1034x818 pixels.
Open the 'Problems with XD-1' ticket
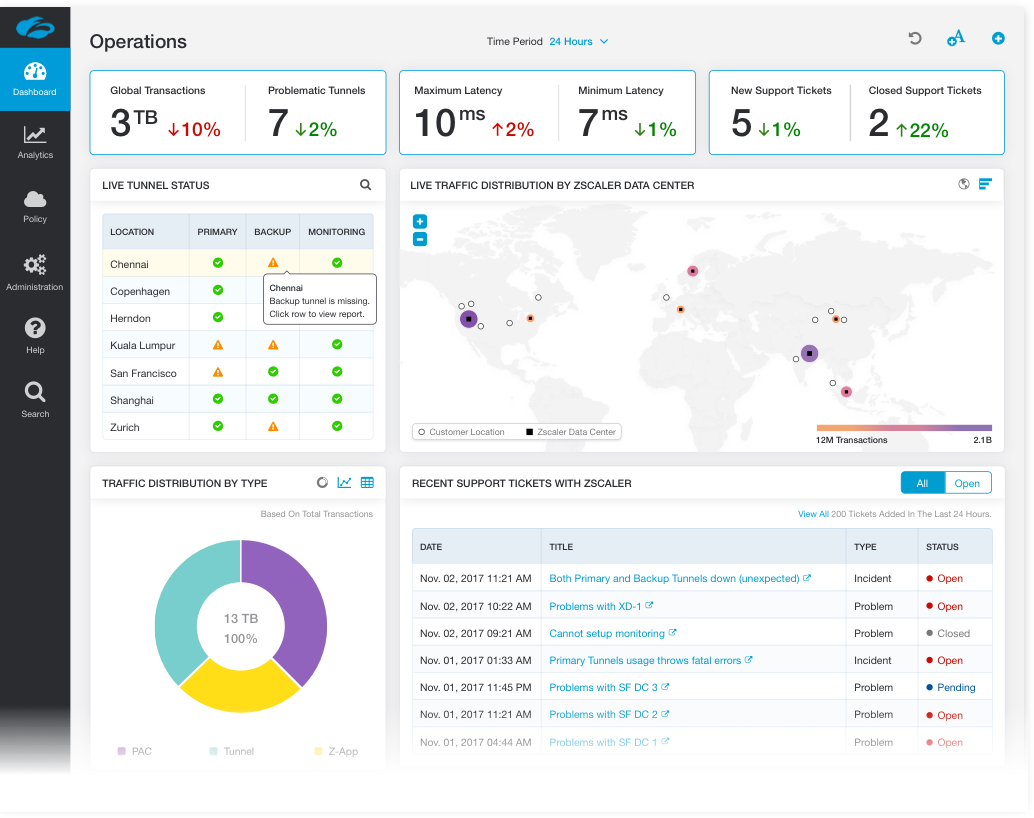[596, 606]
